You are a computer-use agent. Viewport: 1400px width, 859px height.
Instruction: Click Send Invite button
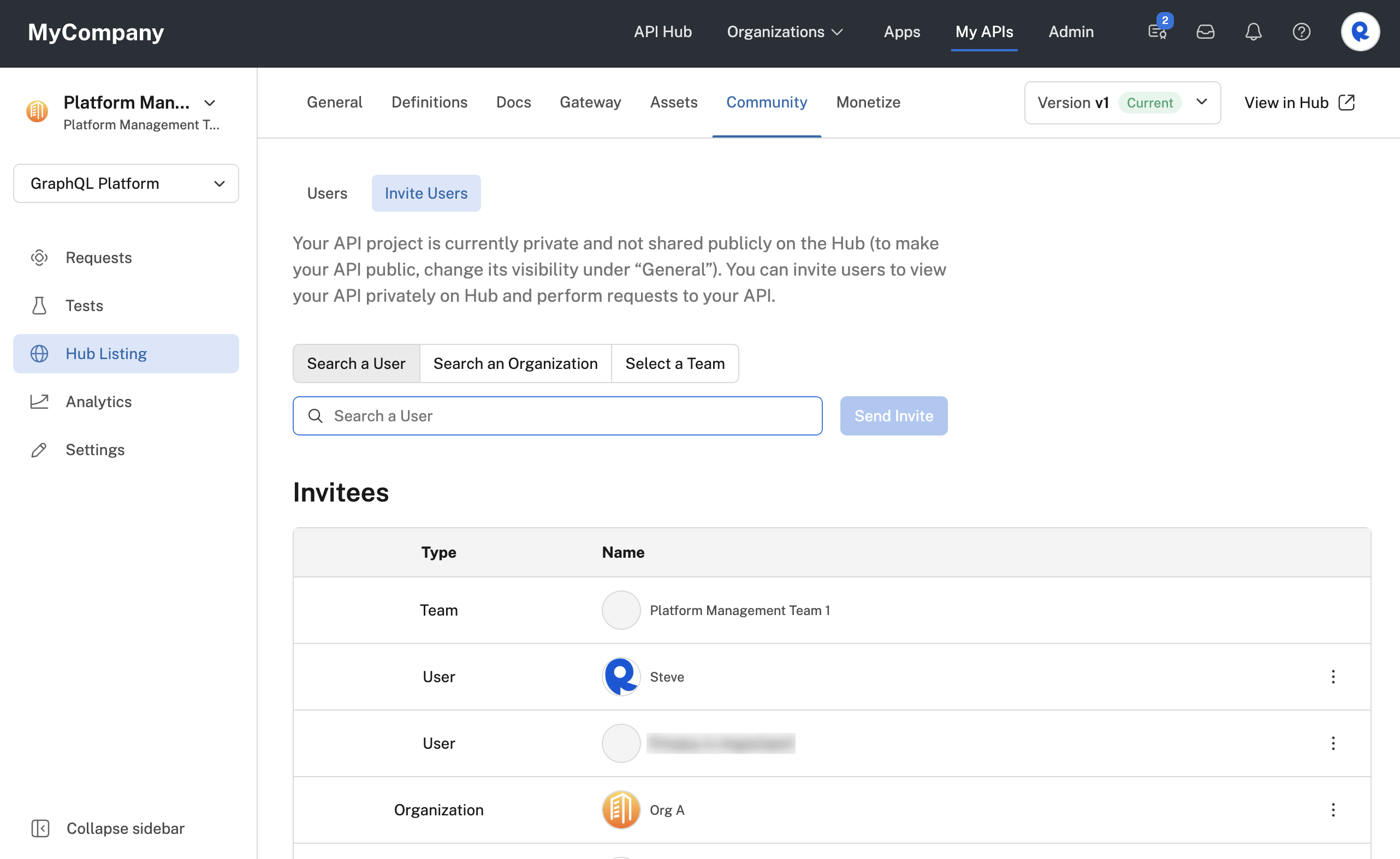pos(893,415)
